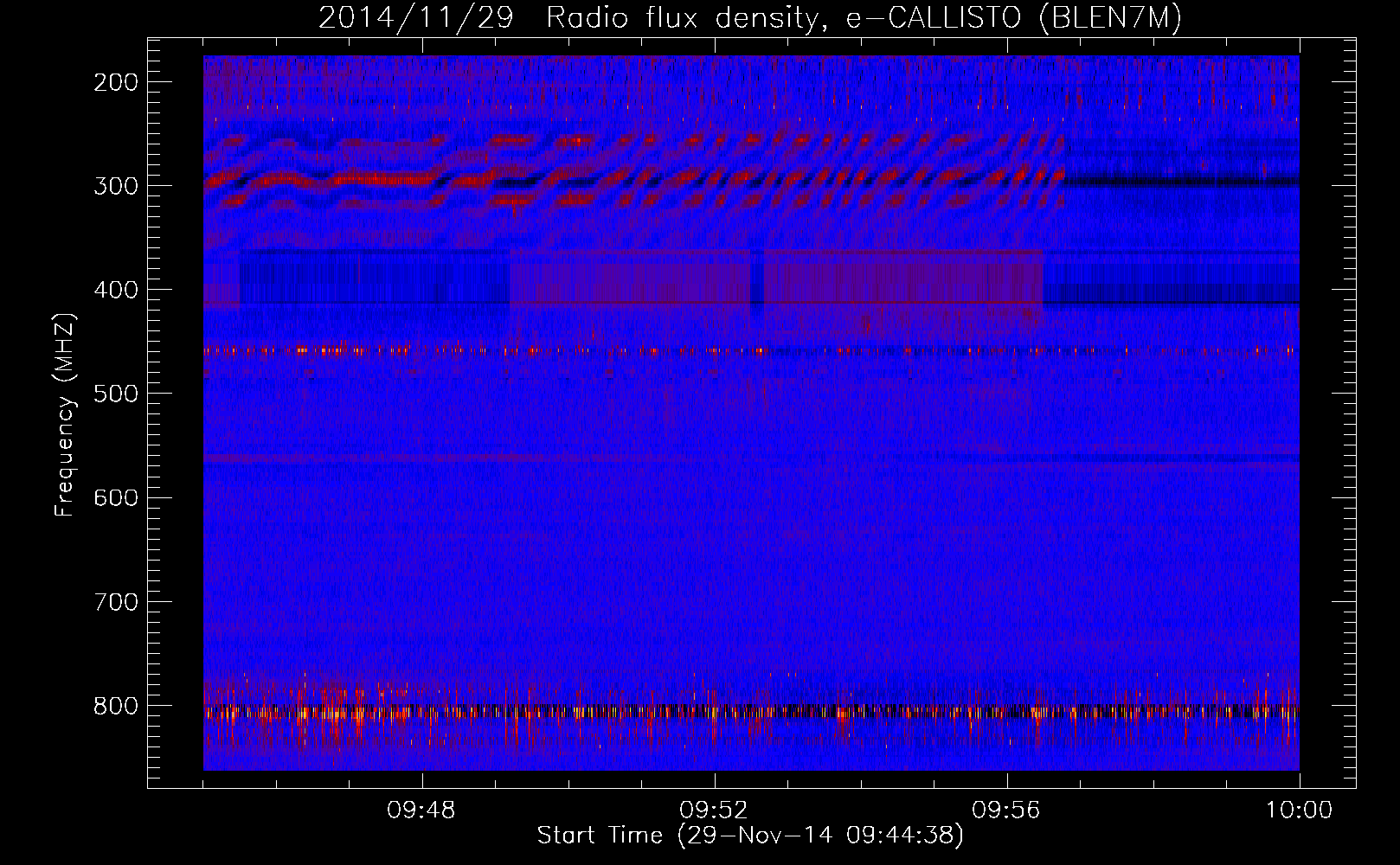1400x865 pixels.
Task: Click the 09:52 time tick label
Action: pos(715,811)
